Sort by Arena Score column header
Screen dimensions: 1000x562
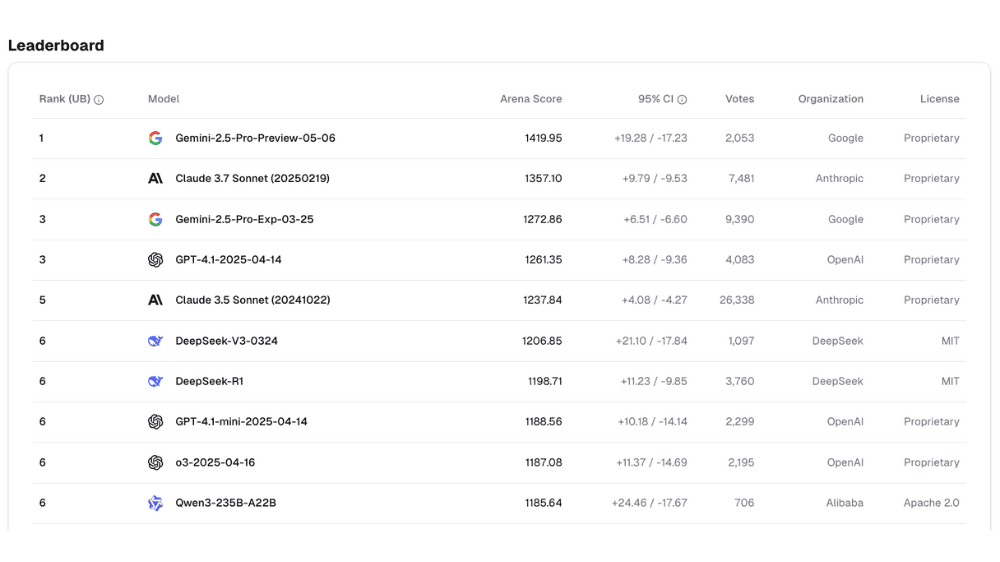point(531,99)
